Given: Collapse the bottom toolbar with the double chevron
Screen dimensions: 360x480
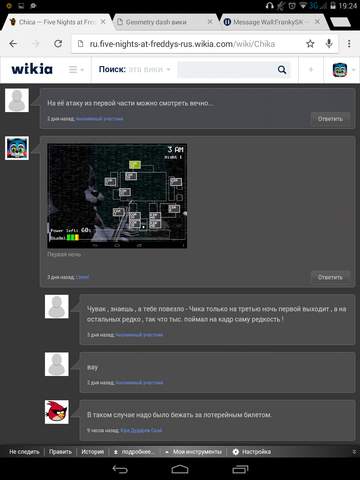Looking at the screenshot, I should [354, 452].
